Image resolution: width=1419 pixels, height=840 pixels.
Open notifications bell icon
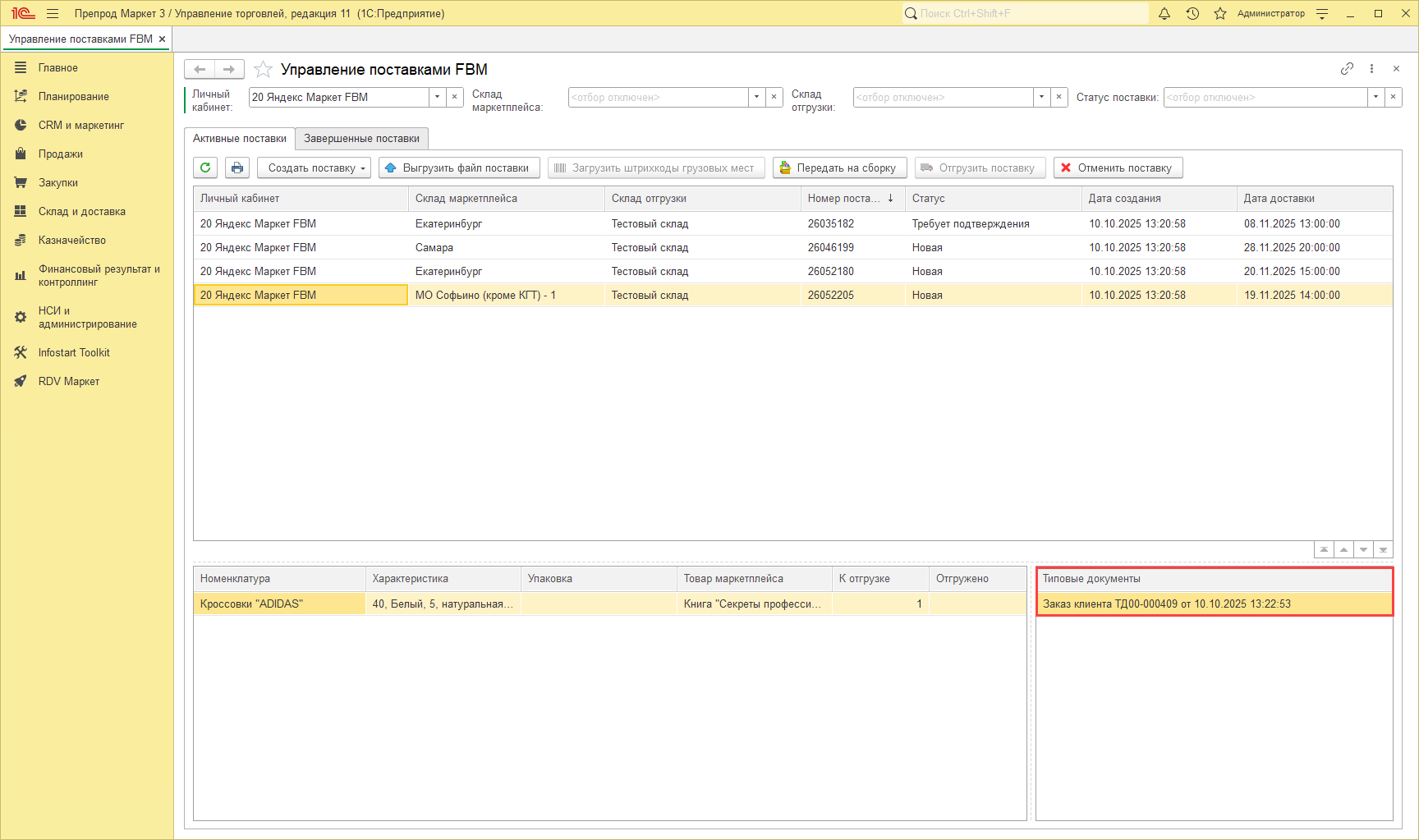tap(1164, 13)
